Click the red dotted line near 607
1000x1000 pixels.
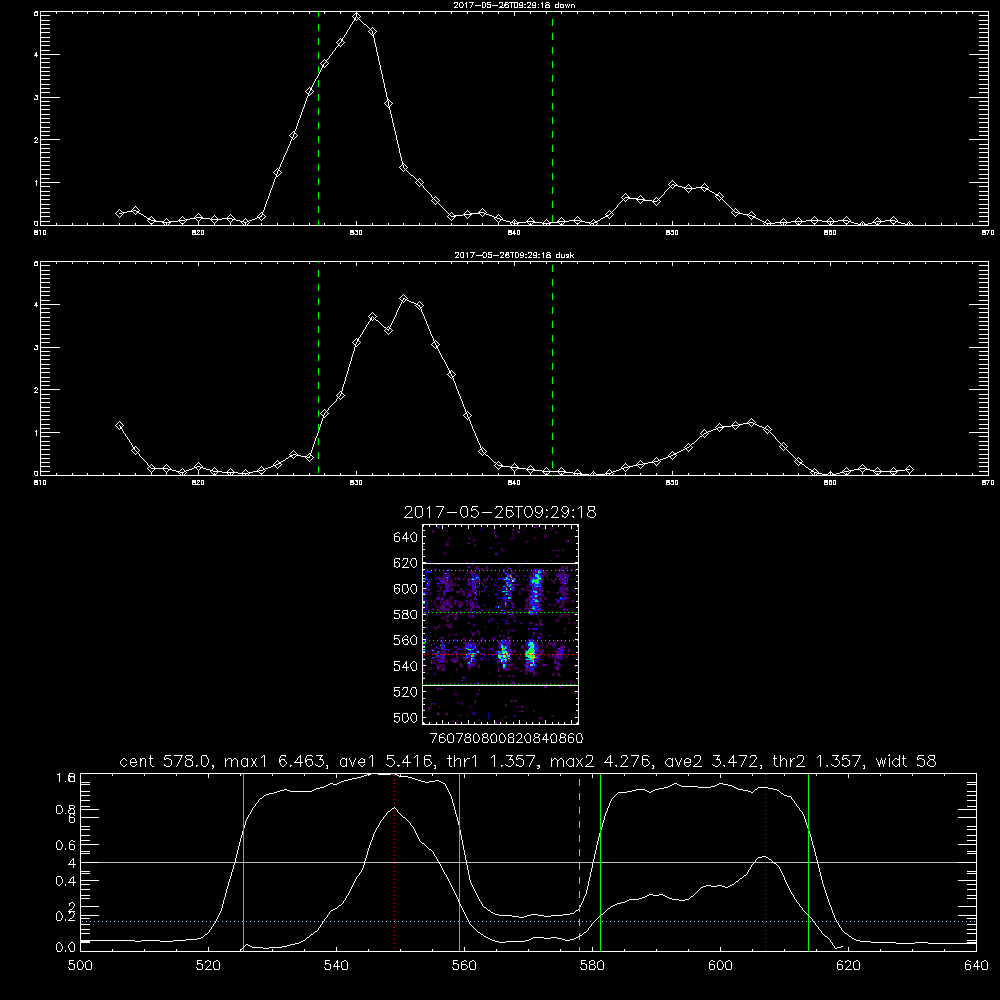[765, 861]
